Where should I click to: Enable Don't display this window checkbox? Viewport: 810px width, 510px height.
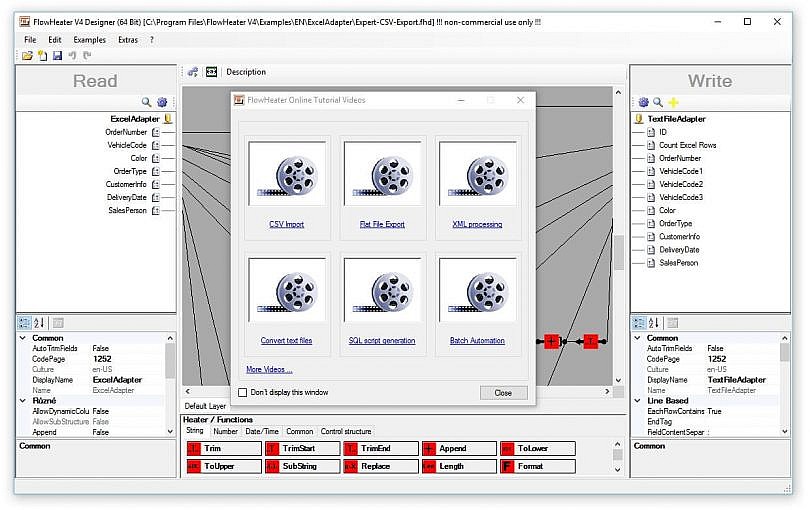242,392
